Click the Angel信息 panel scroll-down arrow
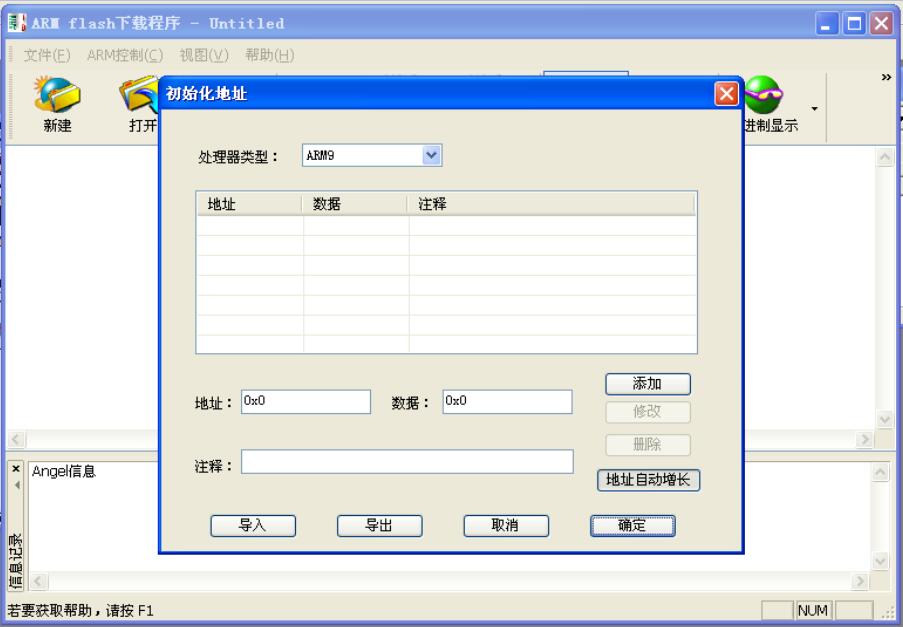The height and width of the screenshot is (627, 903). [881, 561]
